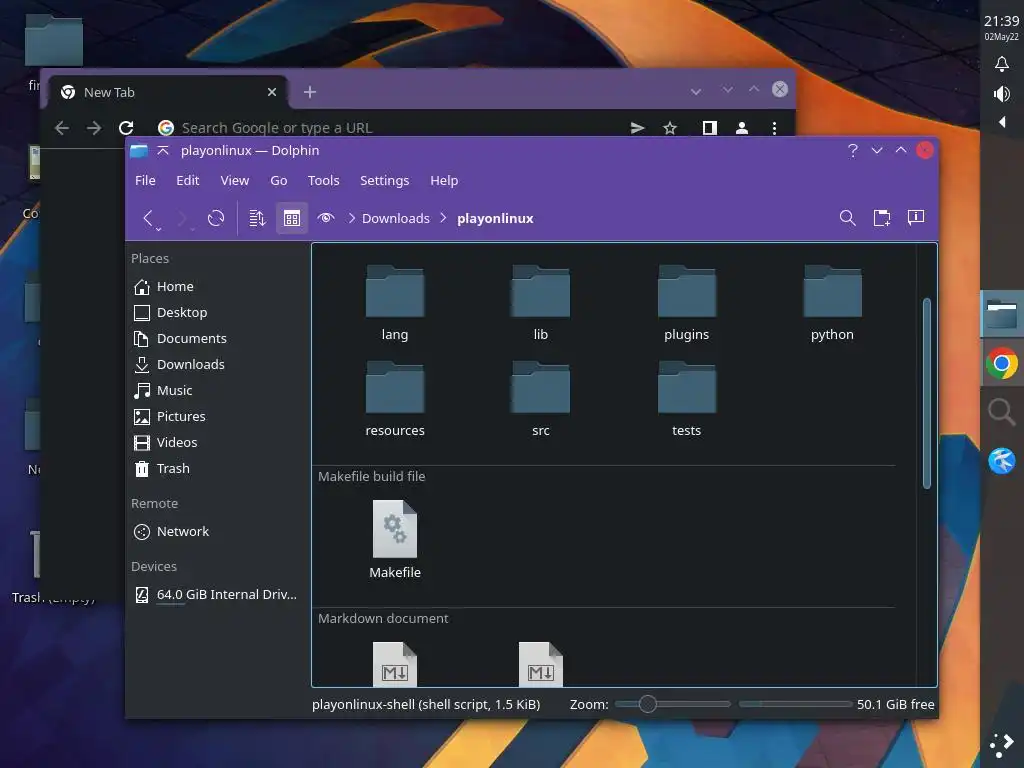Open Chrome side panel icon
This screenshot has width=1024, height=768.
709,128
